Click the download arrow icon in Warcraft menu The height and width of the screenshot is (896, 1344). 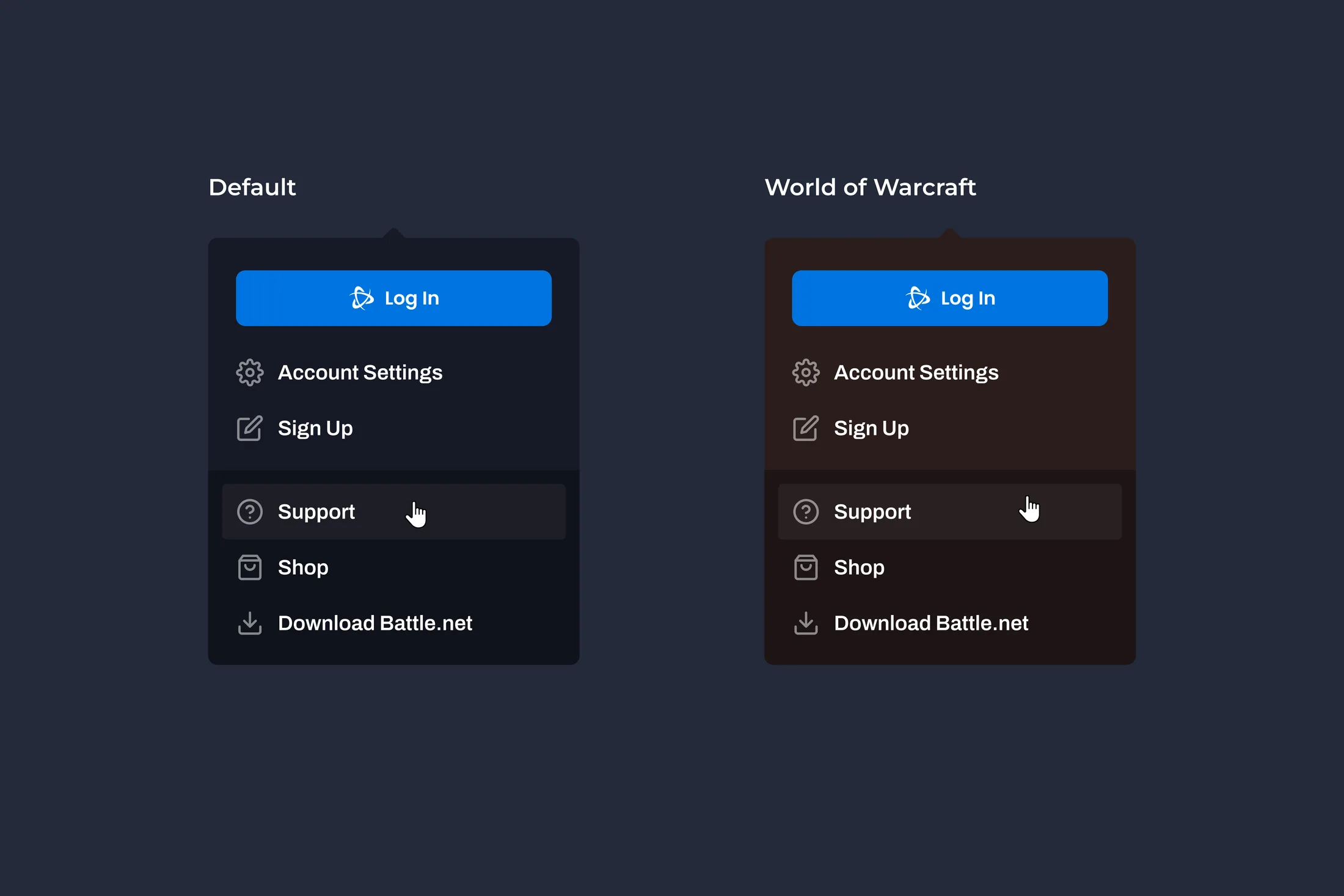tap(806, 623)
